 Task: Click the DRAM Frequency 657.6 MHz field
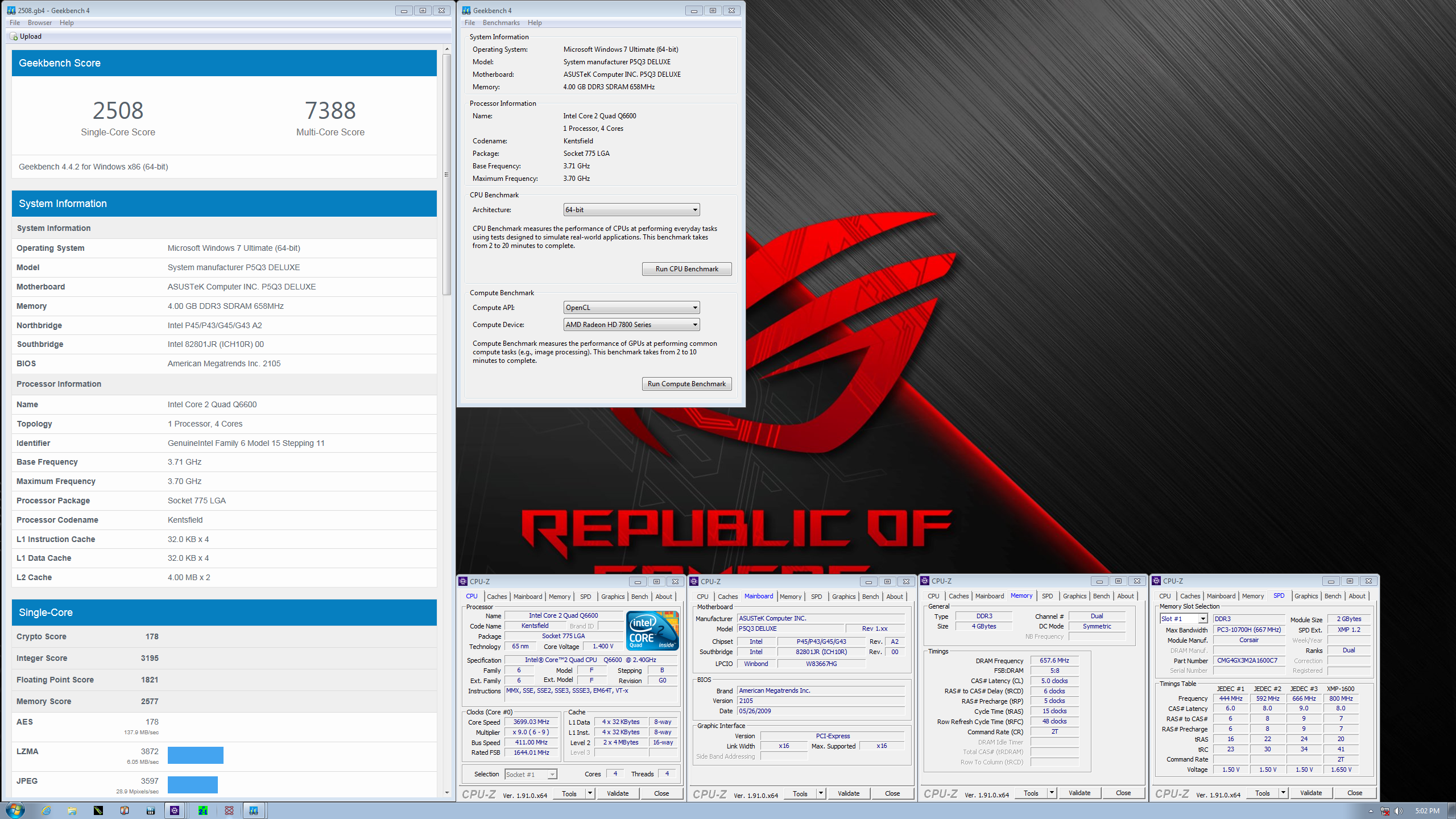1054,661
